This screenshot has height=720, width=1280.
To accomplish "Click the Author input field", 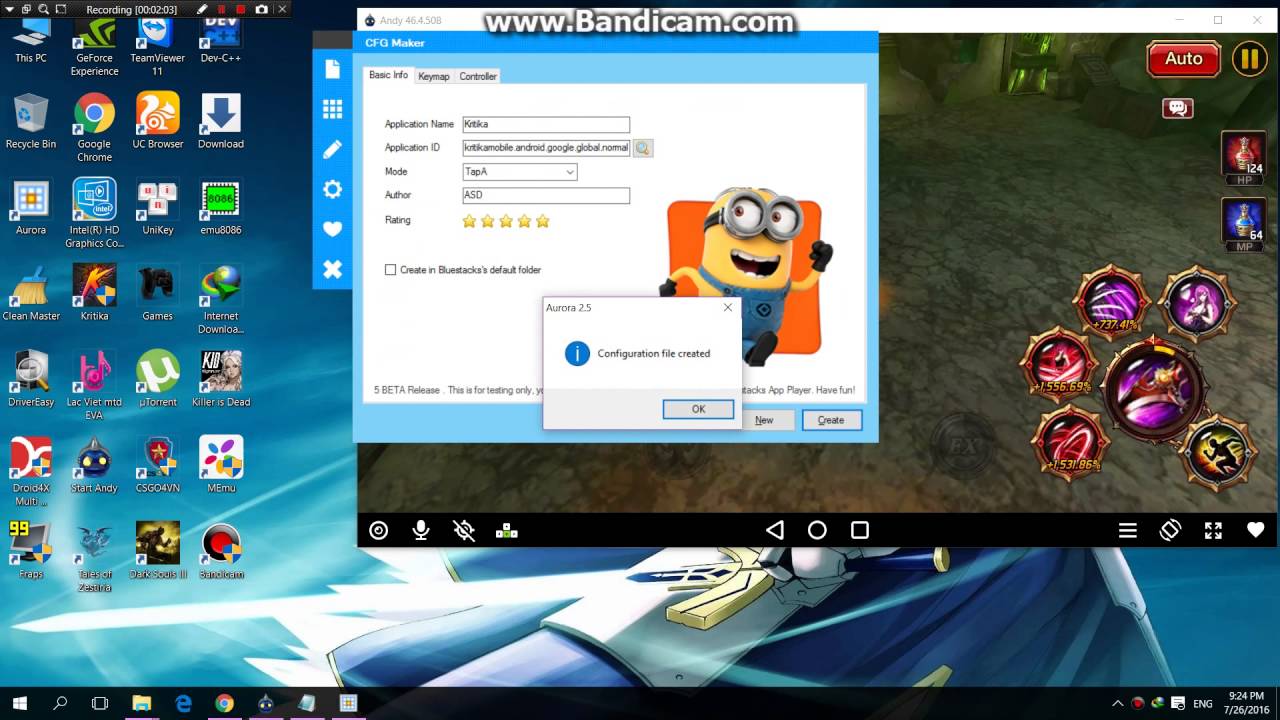I will [546, 195].
